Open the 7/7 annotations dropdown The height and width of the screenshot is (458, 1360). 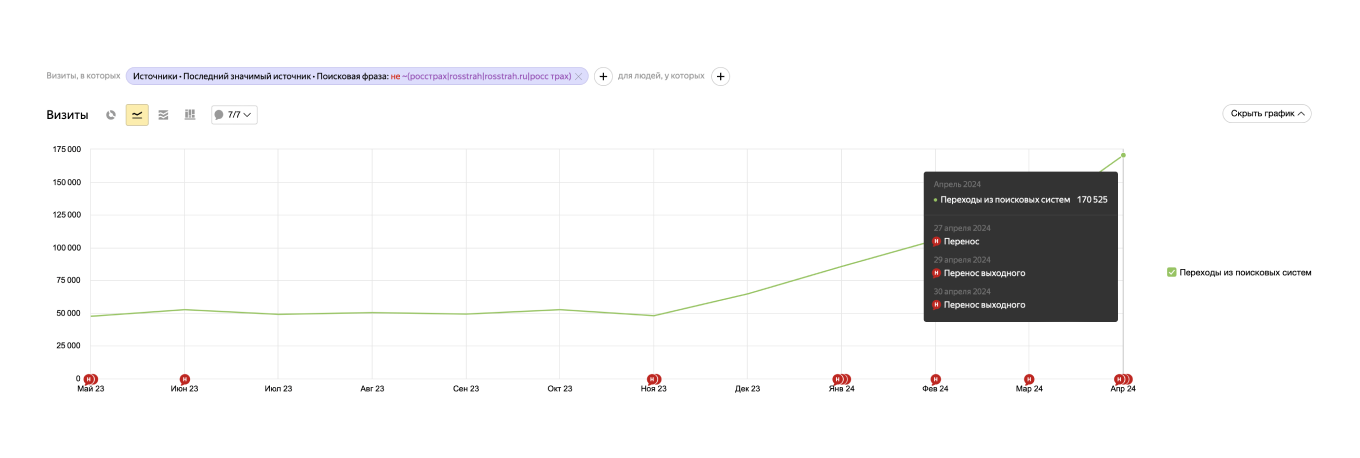(x=234, y=115)
